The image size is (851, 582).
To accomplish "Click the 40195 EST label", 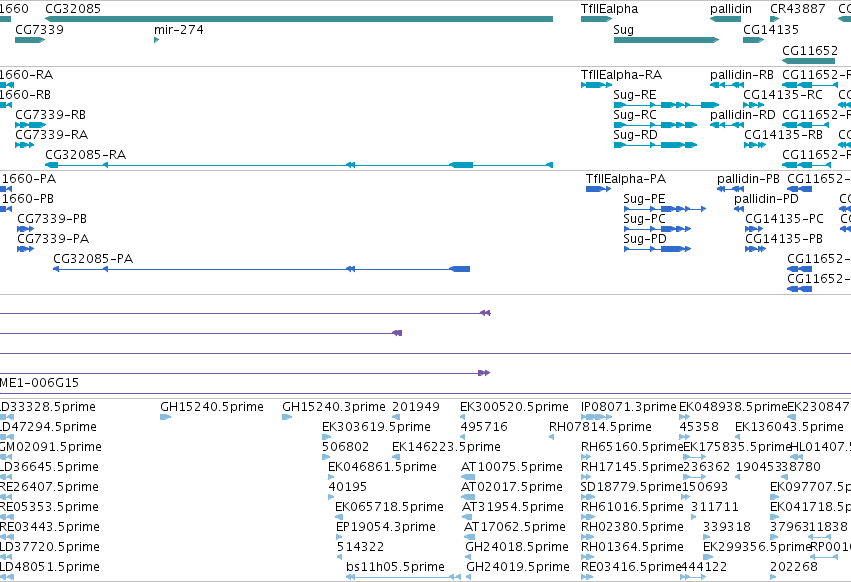I will pos(348,487).
